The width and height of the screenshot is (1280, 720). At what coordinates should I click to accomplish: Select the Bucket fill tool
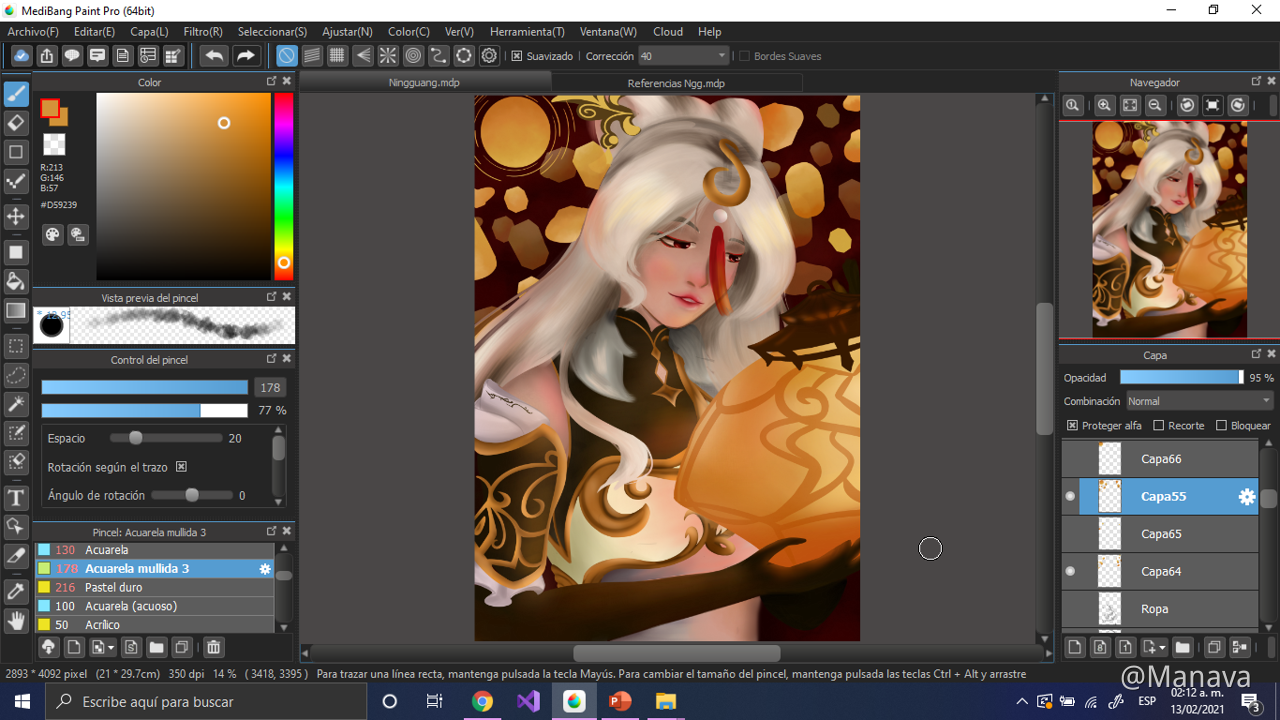[x=16, y=281]
